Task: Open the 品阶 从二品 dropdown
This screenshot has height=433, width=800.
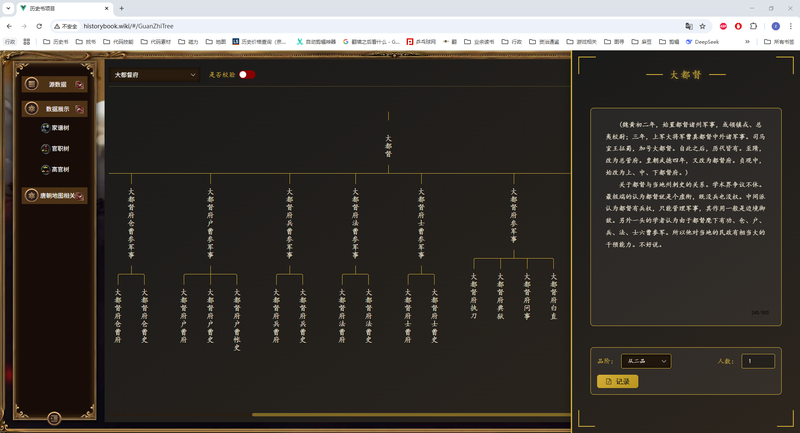Action: coord(645,361)
